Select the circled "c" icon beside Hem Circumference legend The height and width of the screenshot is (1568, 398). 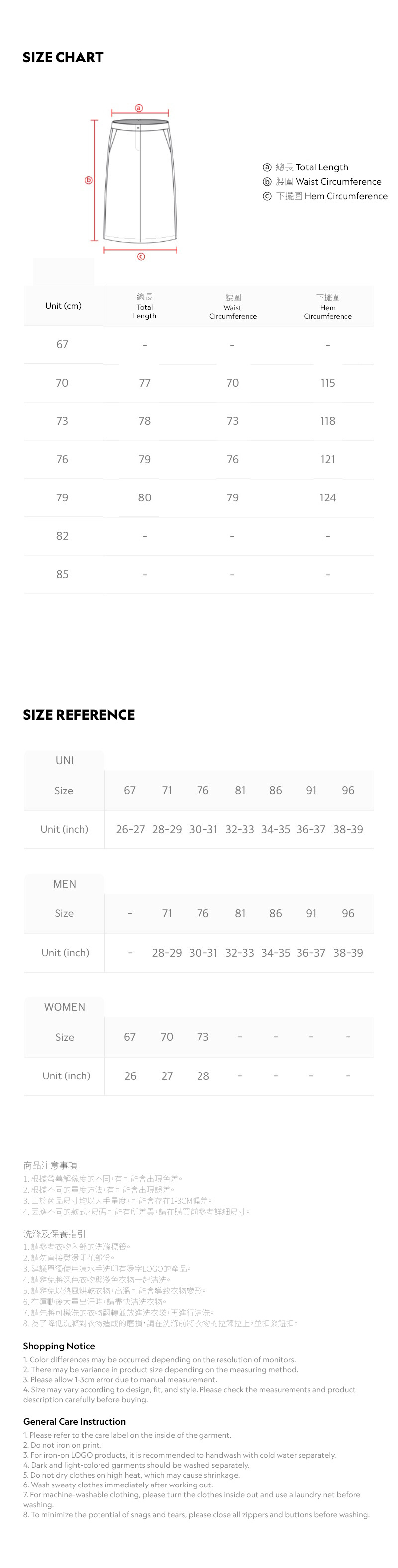click(266, 196)
